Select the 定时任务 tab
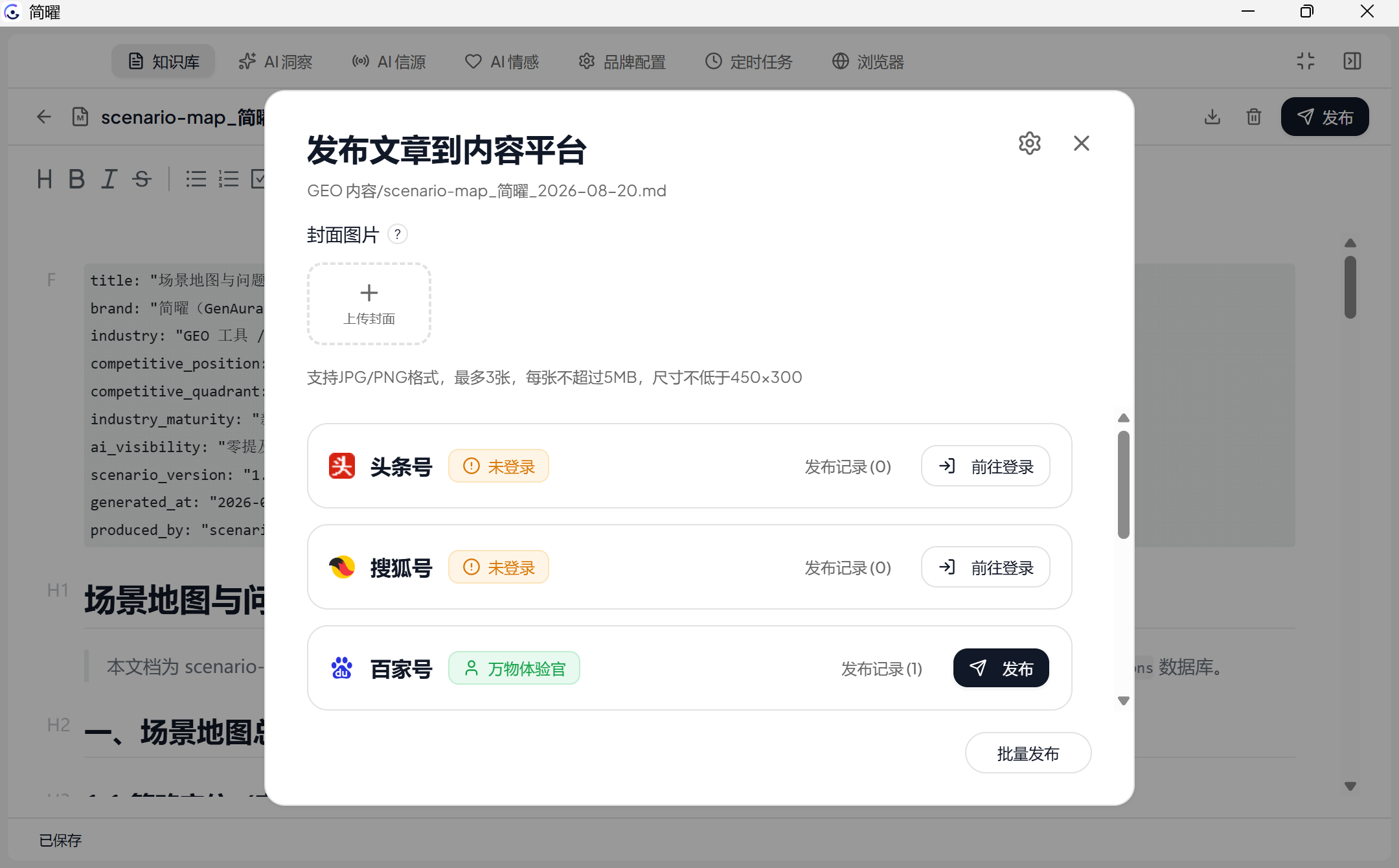Viewport: 1399px width, 868px height. coord(748,62)
